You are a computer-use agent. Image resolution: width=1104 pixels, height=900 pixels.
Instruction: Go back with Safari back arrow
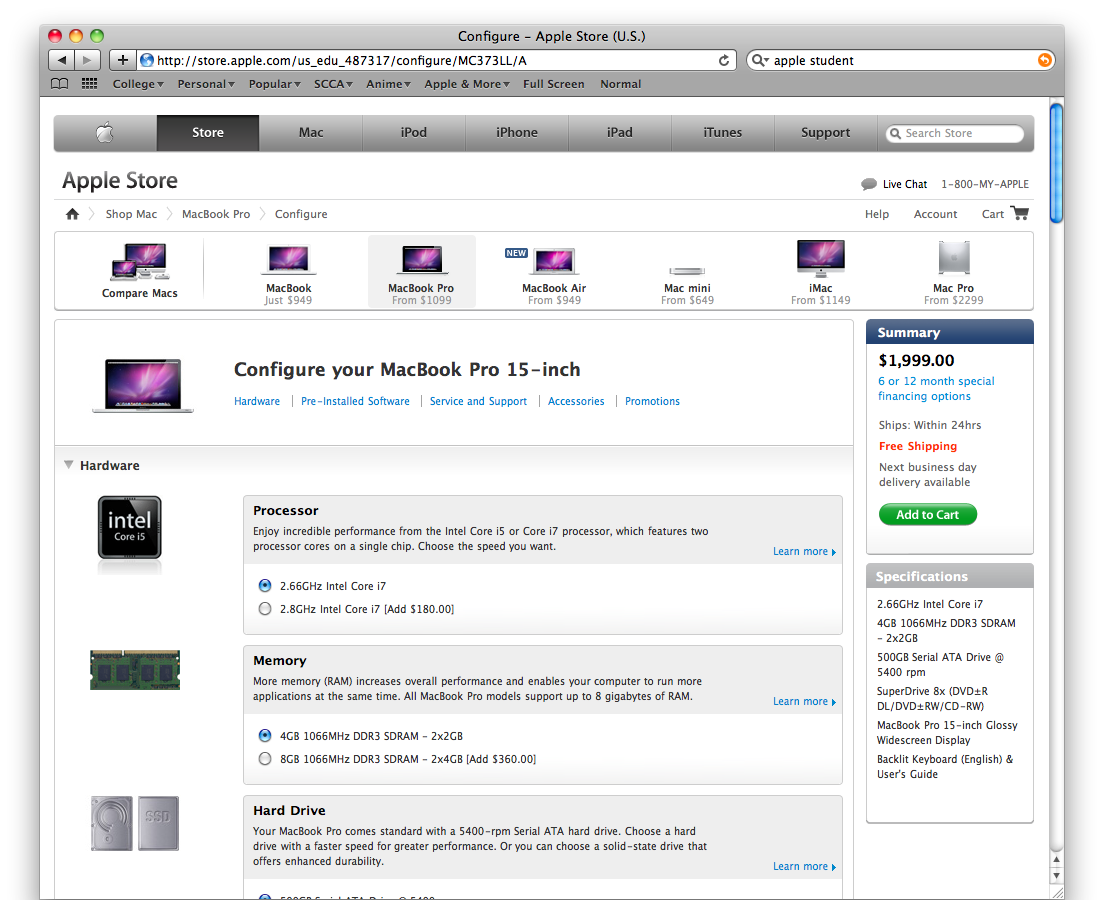coord(61,61)
